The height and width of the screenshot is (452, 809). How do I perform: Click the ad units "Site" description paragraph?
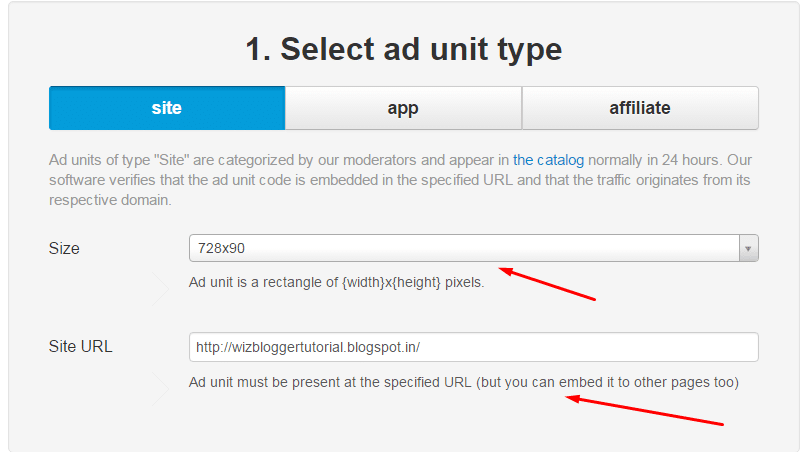pyautogui.click(x=400, y=180)
